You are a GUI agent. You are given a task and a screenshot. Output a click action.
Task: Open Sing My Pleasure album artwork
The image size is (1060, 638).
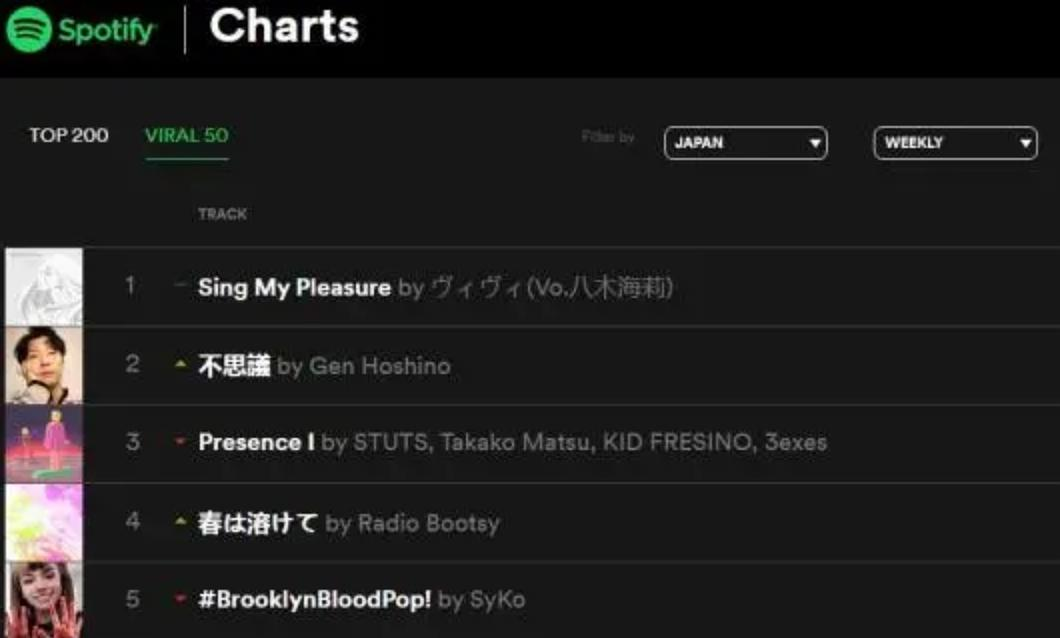pos(44,287)
